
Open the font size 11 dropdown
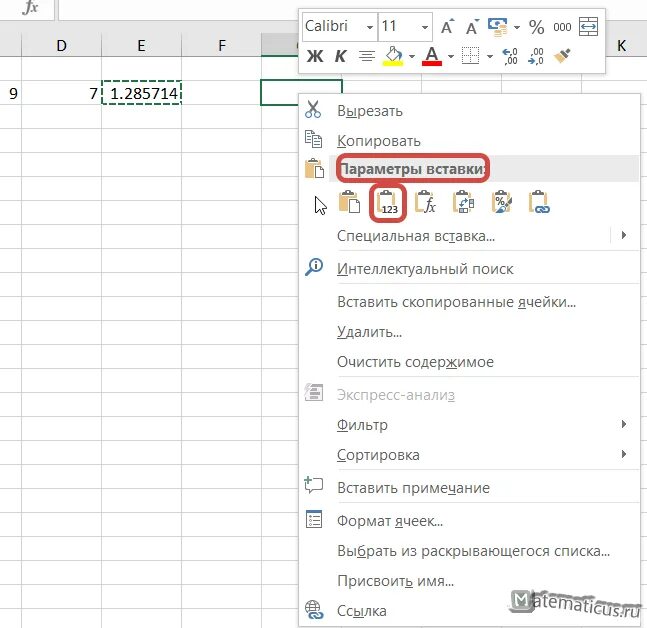tap(425, 27)
